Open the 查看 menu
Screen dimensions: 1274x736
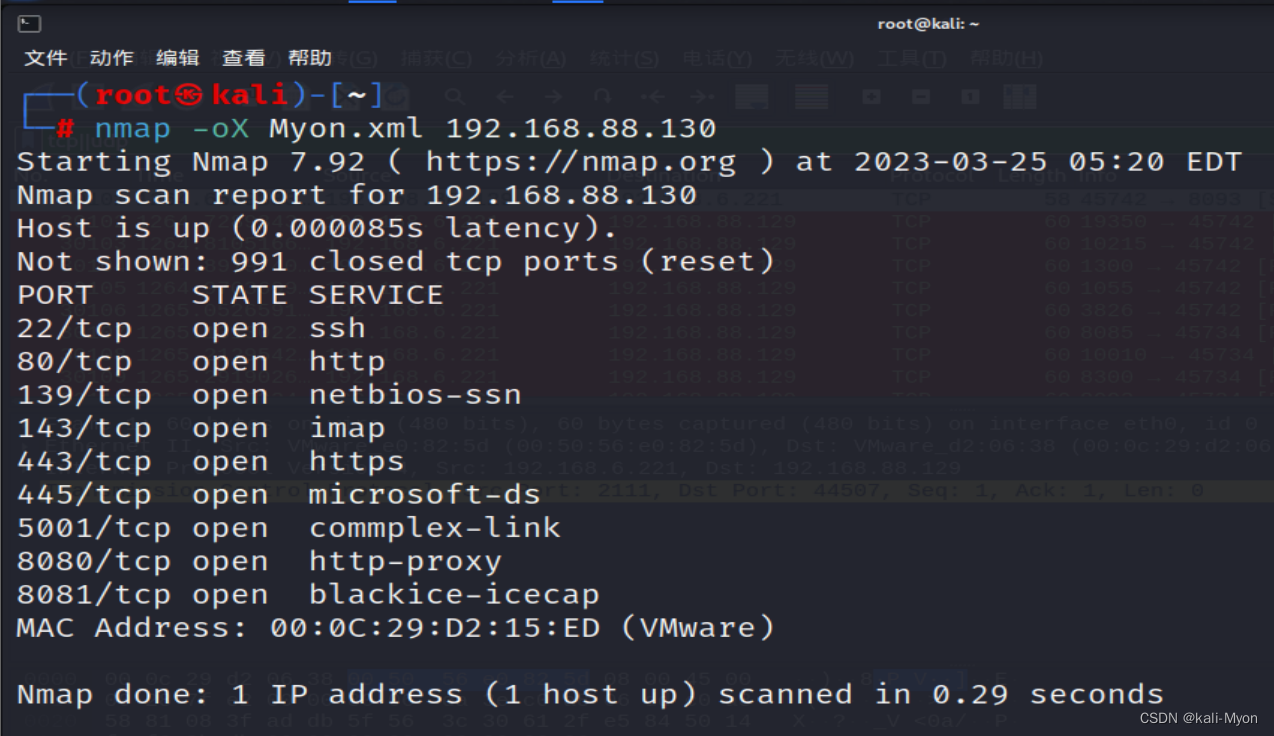(x=243, y=58)
